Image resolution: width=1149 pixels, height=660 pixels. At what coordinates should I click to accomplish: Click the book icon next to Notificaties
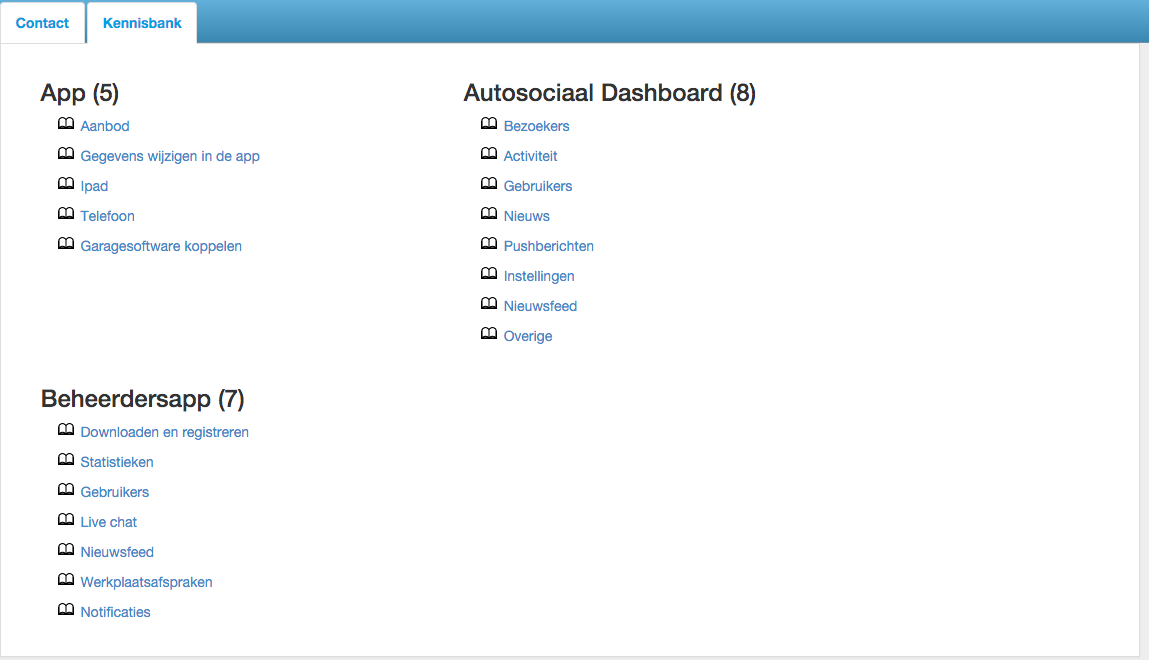66,610
